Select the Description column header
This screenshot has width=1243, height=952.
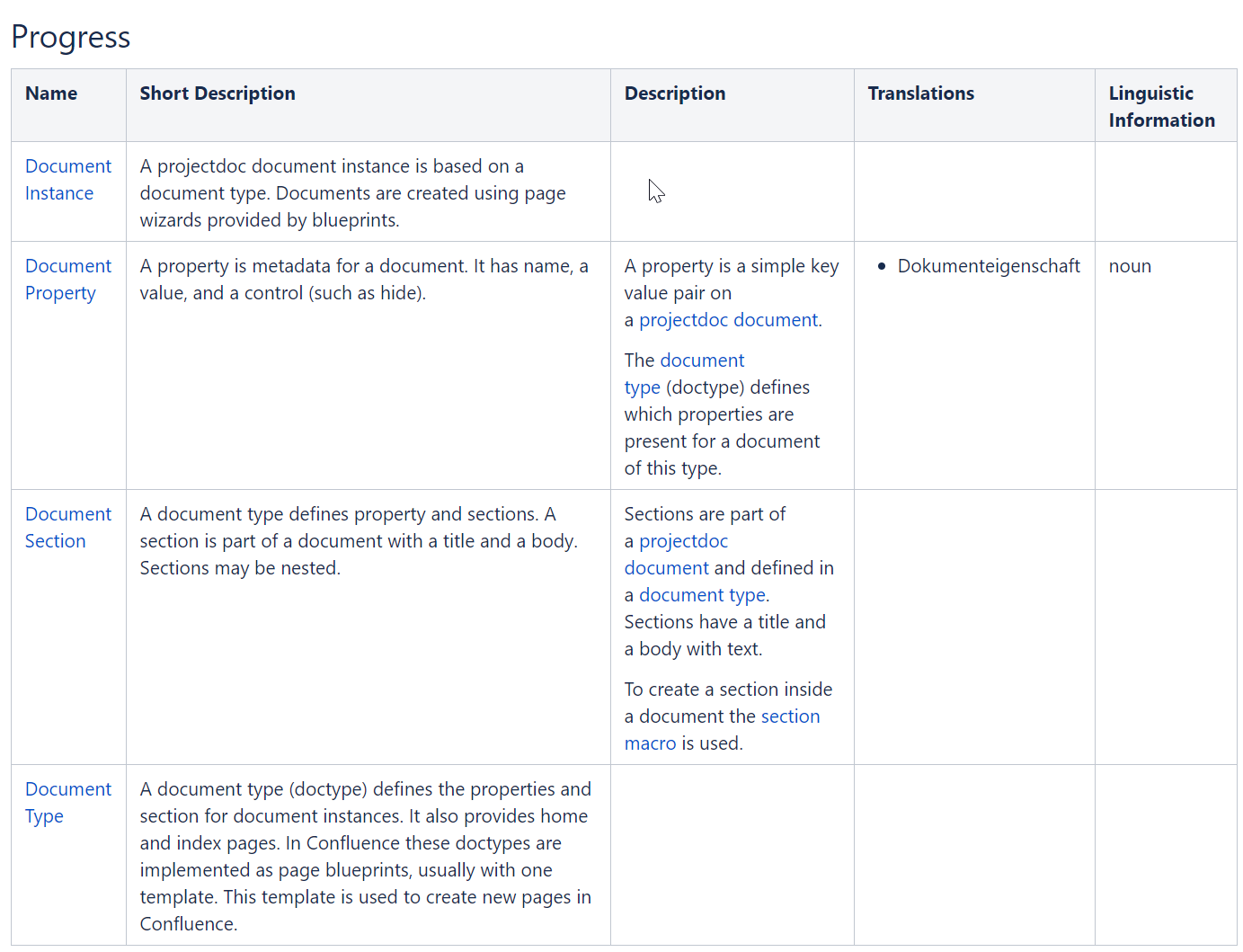[x=675, y=93]
